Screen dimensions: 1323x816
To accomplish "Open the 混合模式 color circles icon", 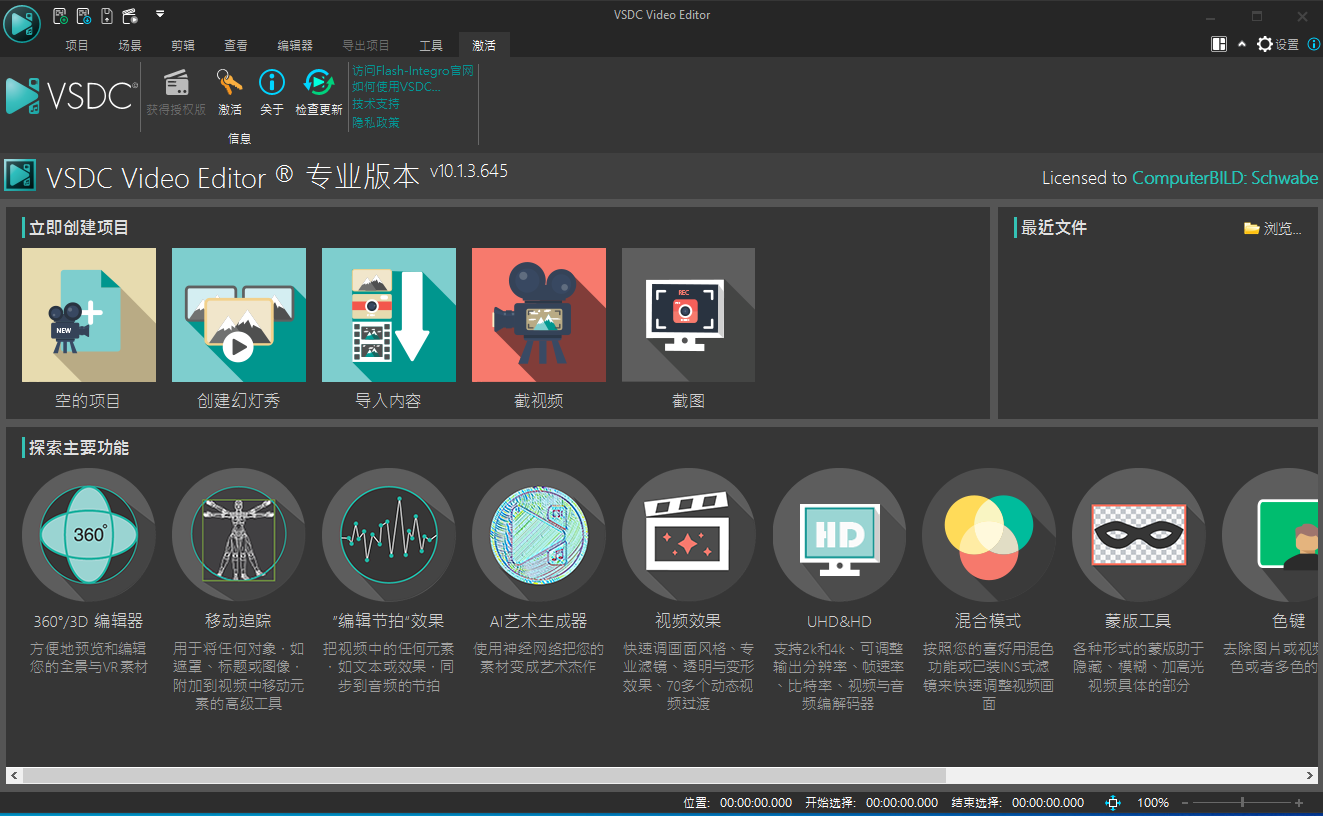I will pyautogui.click(x=989, y=535).
